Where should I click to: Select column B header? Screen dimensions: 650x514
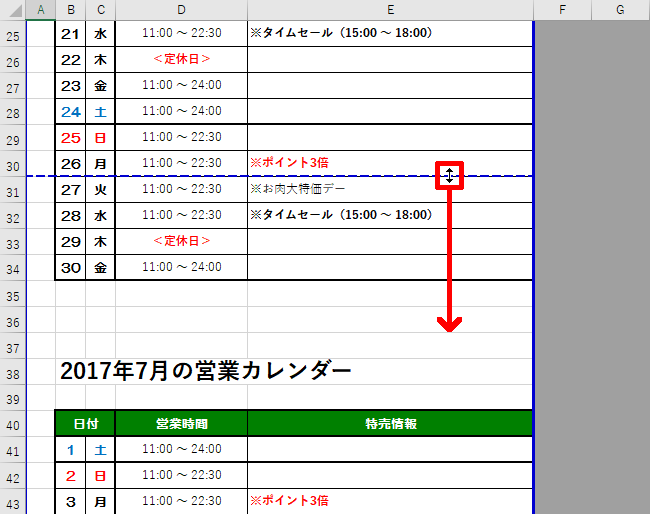(x=70, y=10)
